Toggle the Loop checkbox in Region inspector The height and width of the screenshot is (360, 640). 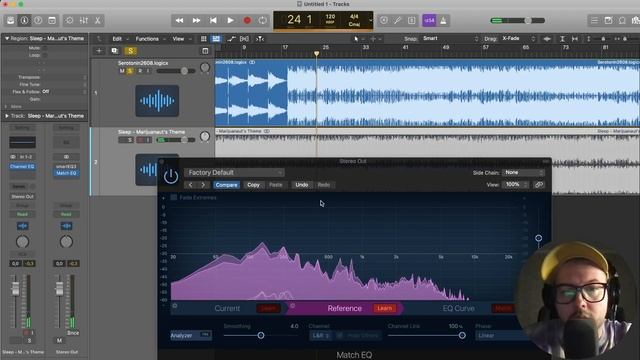click(x=45, y=55)
